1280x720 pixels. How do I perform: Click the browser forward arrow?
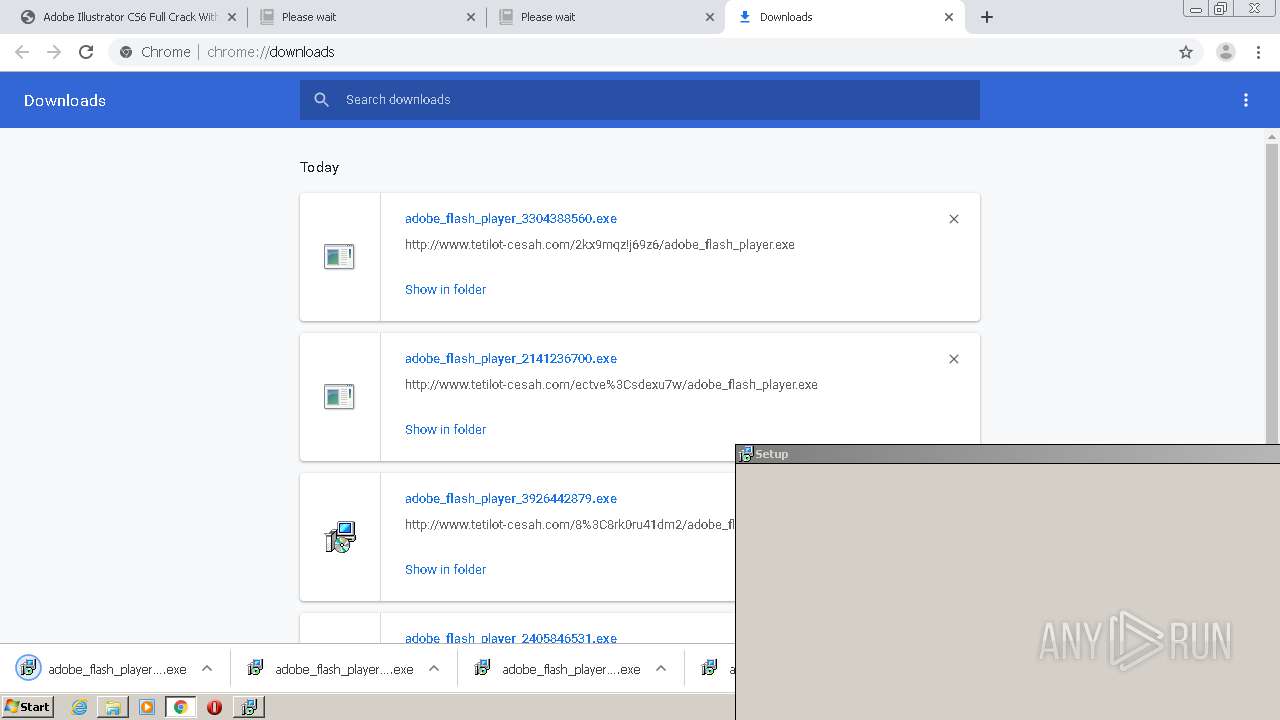coord(54,52)
